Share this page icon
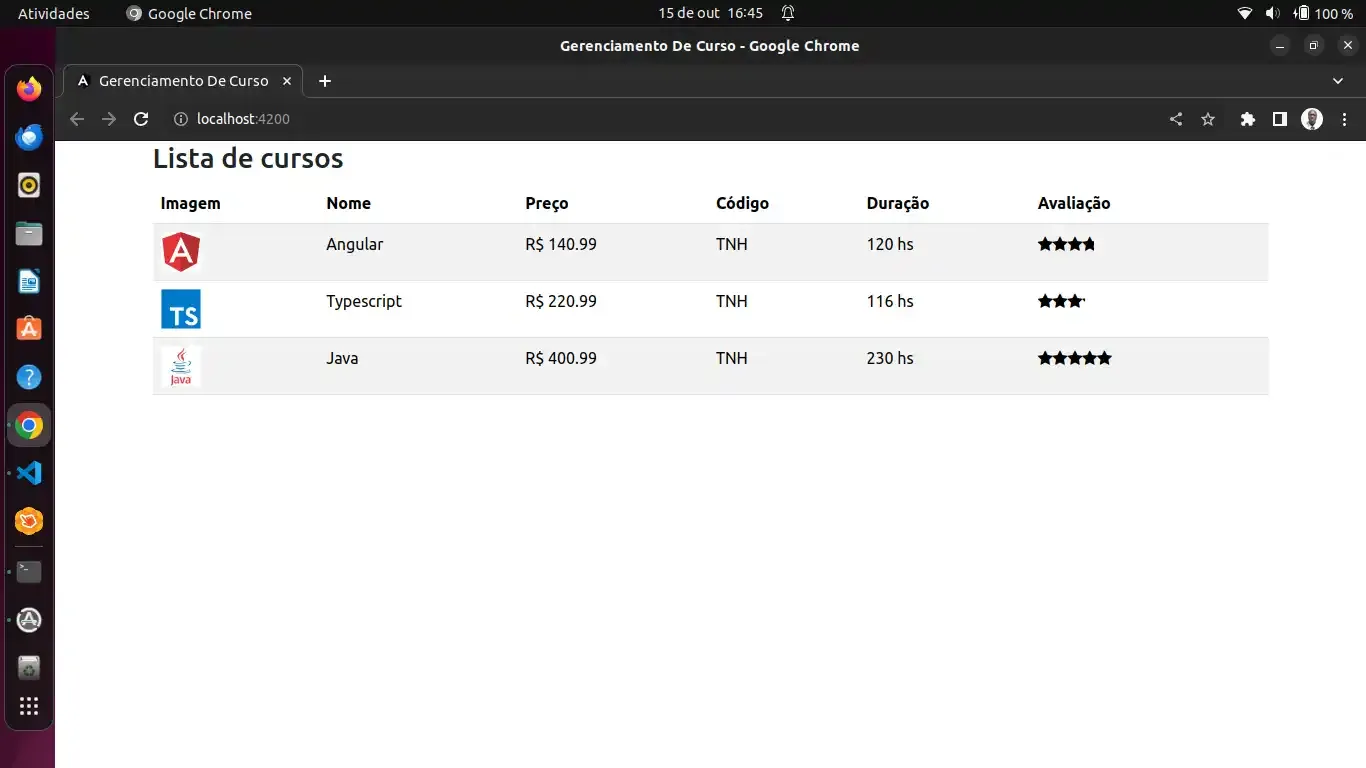This screenshot has width=1366, height=768. pyautogui.click(x=1176, y=119)
